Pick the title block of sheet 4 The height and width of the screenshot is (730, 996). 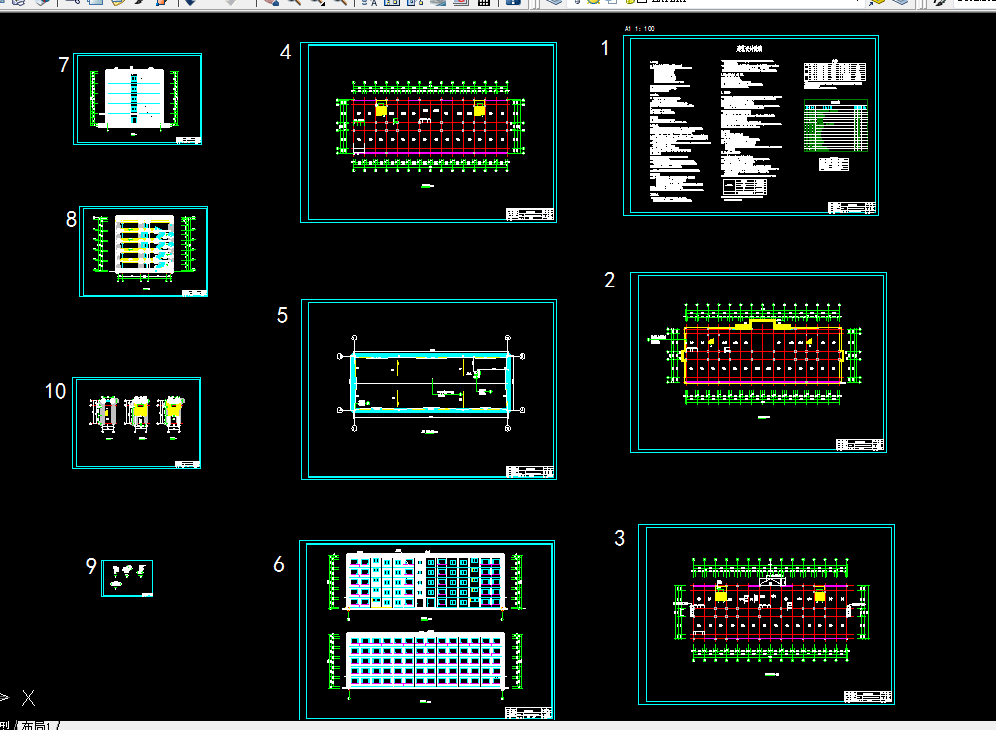pyautogui.click(x=530, y=214)
